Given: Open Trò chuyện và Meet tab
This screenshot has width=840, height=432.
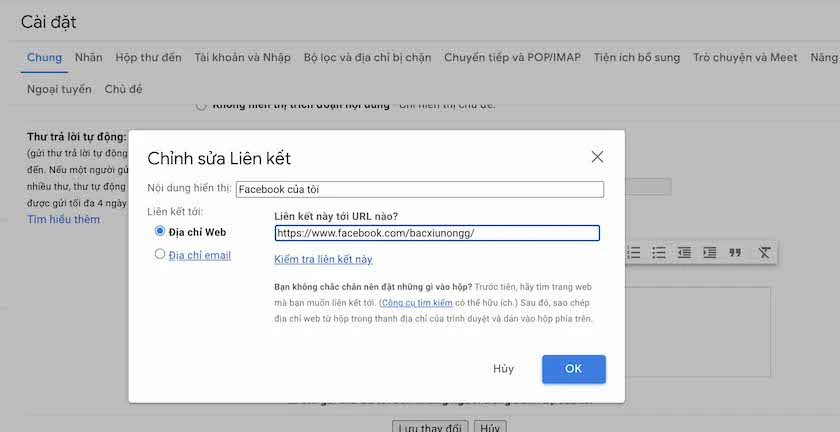Looking at the screenshot, I should pos(745,57).
